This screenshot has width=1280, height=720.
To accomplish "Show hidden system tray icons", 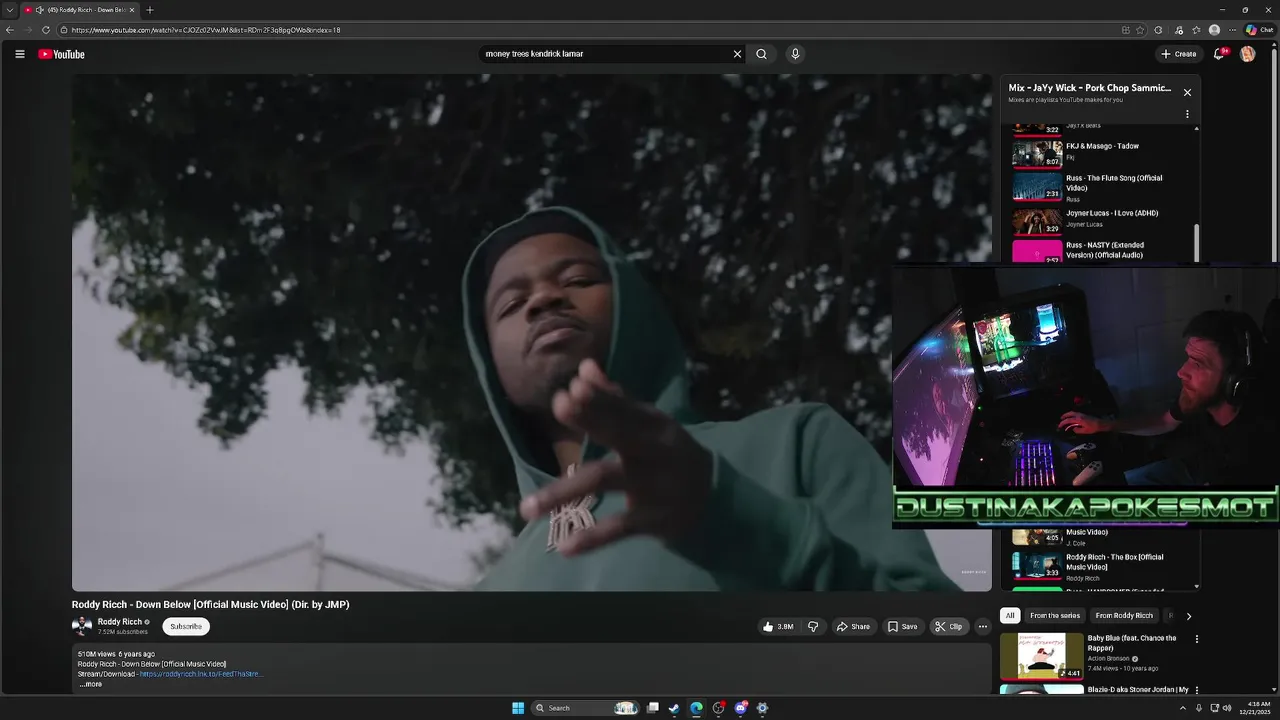I will coord(1183,708).
